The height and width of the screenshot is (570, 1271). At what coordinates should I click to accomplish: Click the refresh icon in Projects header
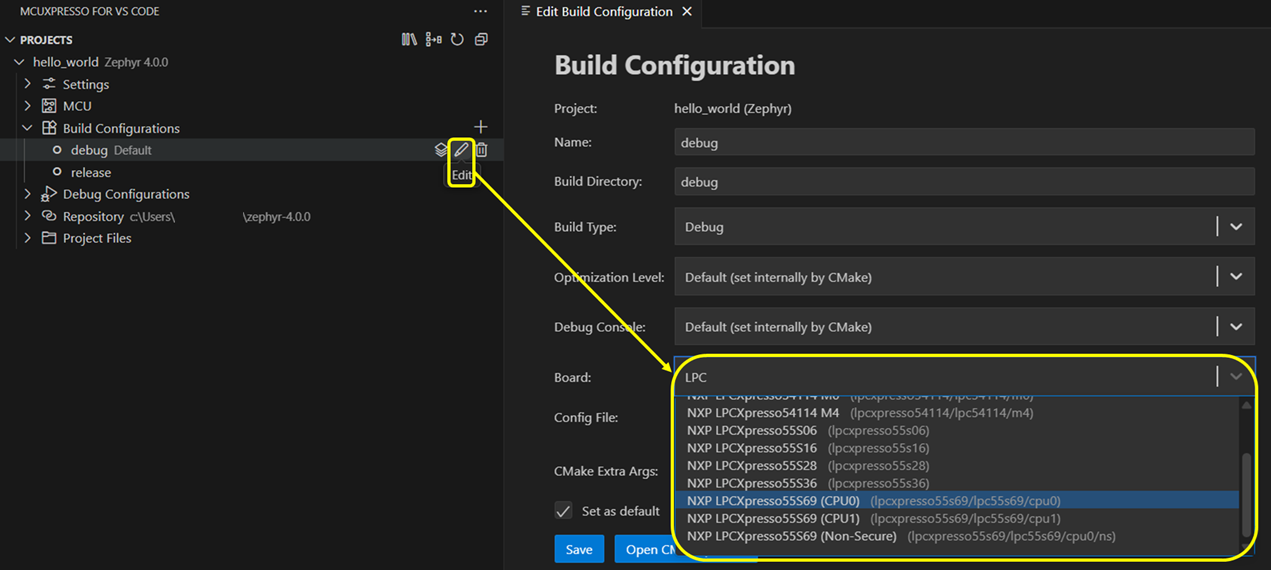tap(457, 40)
